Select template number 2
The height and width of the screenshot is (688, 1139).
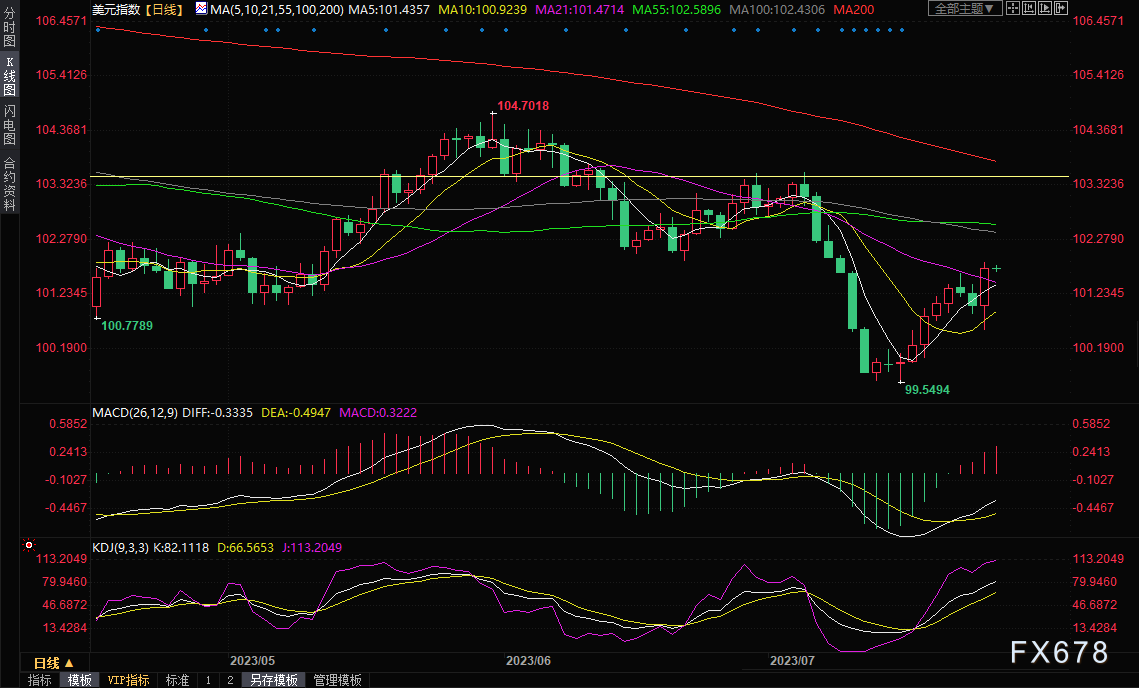pos(230,680)
